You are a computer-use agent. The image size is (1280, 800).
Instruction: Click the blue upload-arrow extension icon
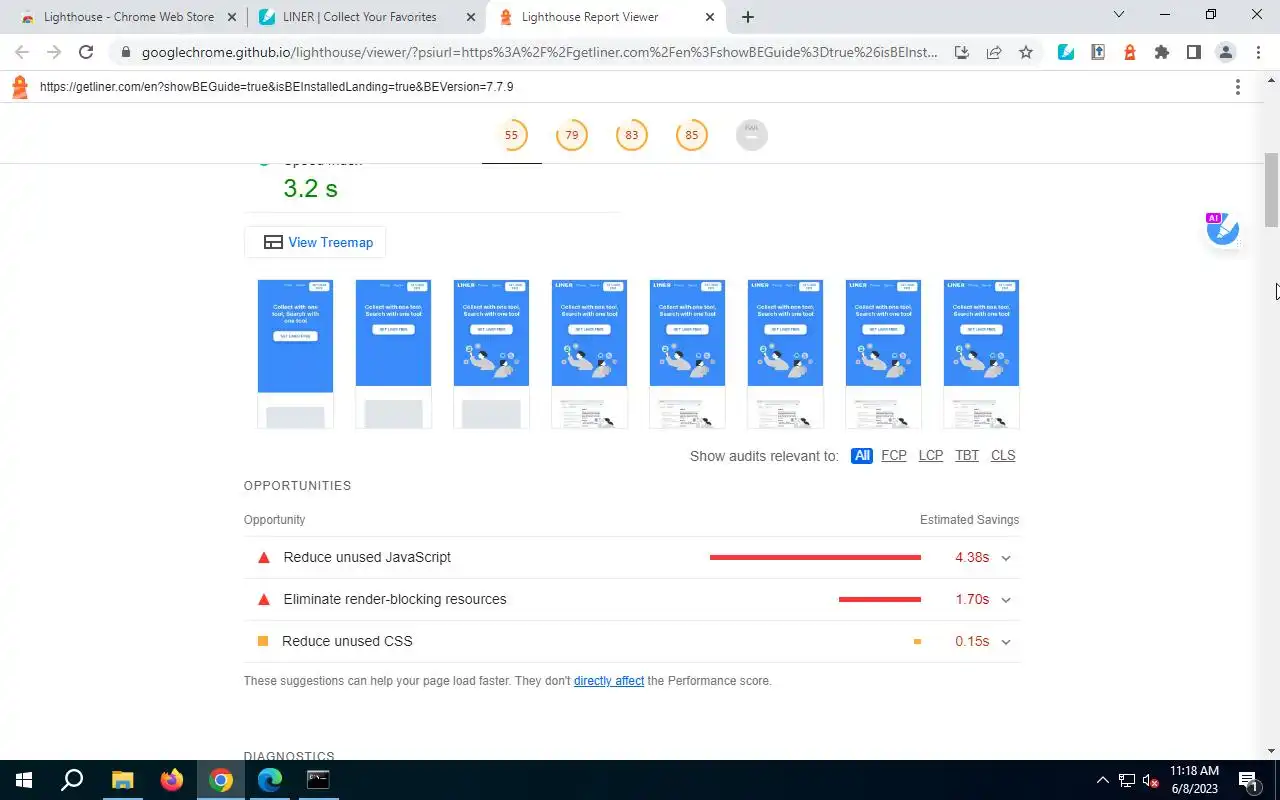1098,52
